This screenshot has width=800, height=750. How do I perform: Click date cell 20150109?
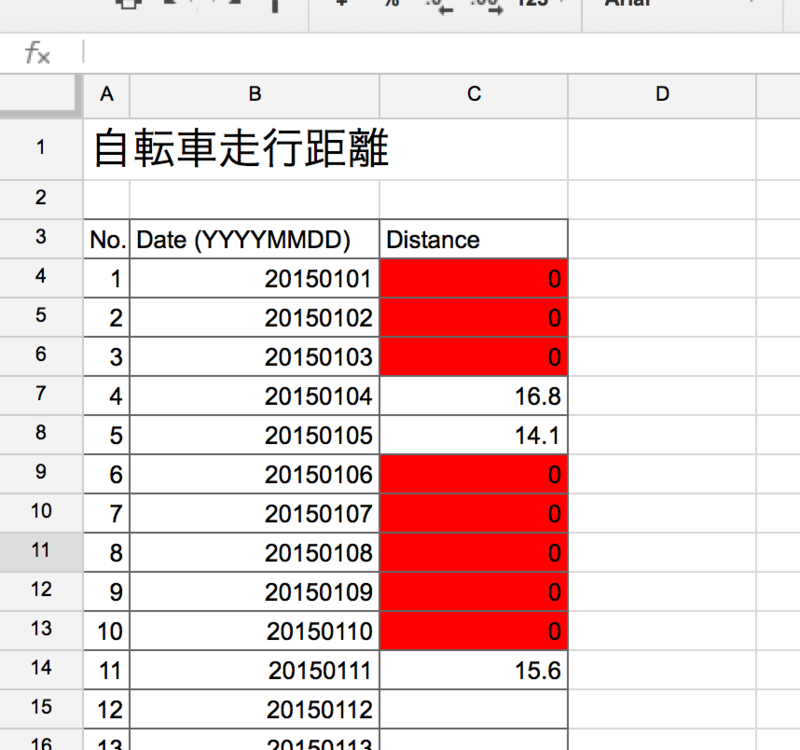point(255,591)
